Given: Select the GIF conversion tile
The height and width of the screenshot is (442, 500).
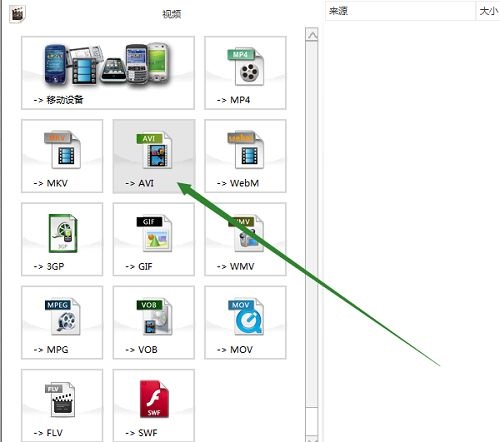Looking at the screenshot, I should [154, 239].
